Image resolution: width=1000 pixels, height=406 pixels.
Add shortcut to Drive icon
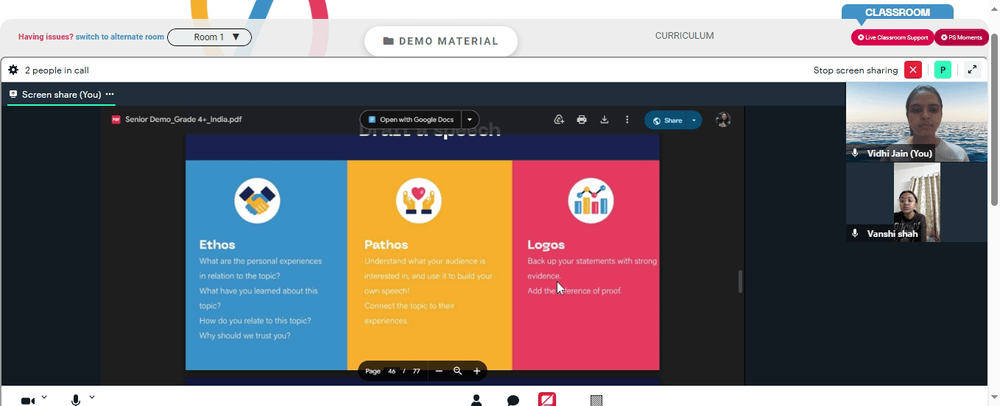pyautogui.click(x=559, y=119)
